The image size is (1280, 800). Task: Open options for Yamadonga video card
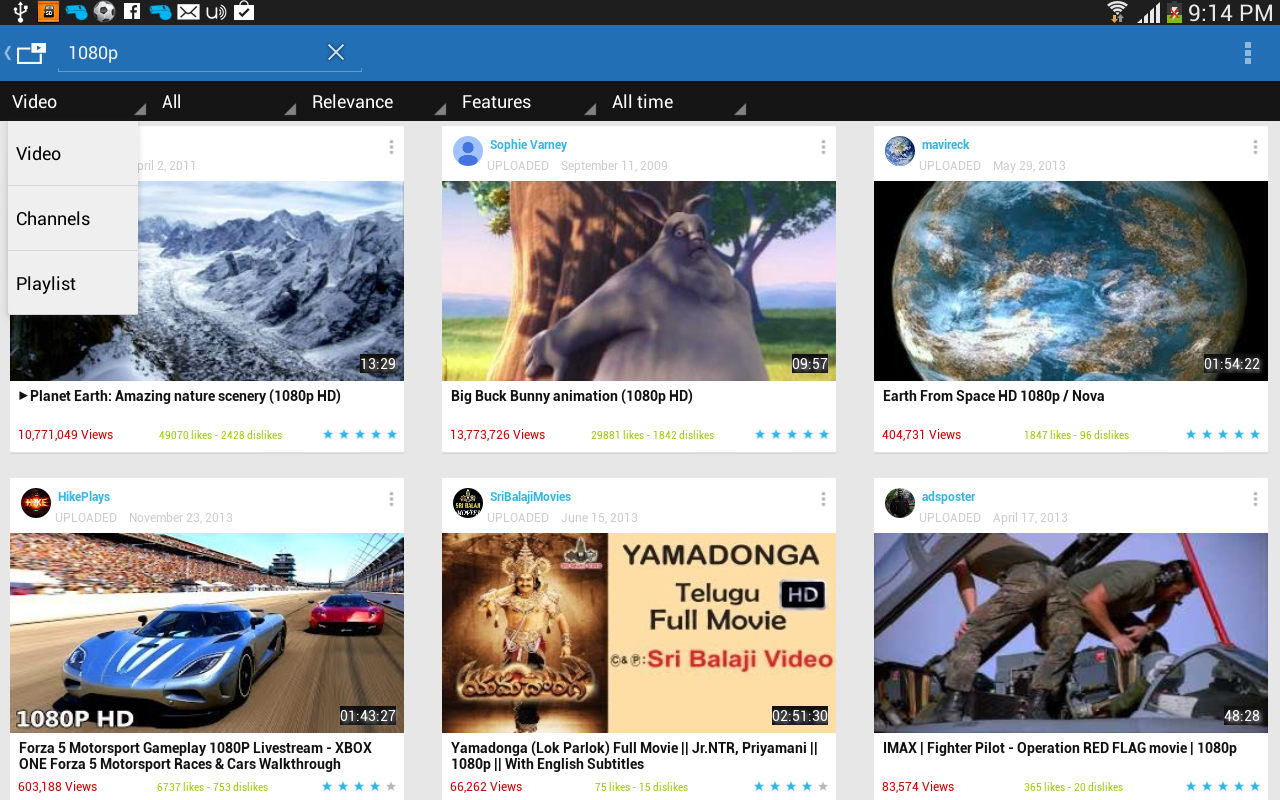[x=823, y=499]
